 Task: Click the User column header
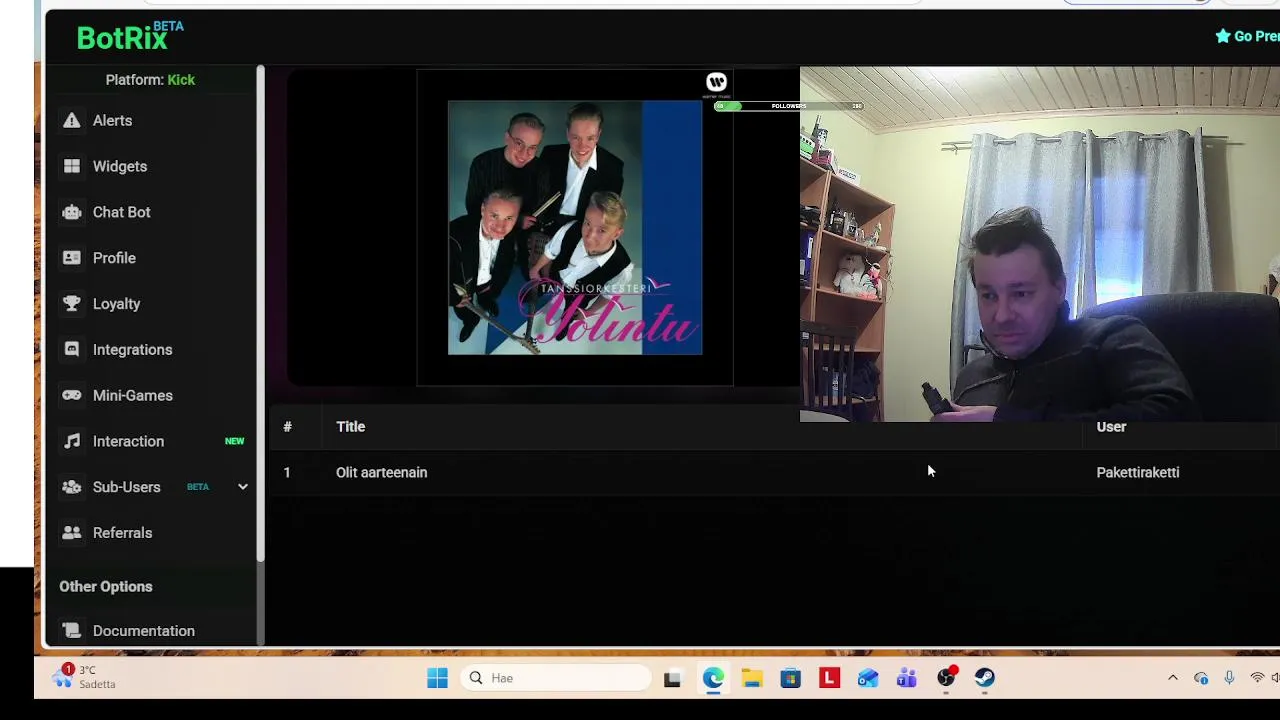pyautogui.click(x=1111, y=427)
